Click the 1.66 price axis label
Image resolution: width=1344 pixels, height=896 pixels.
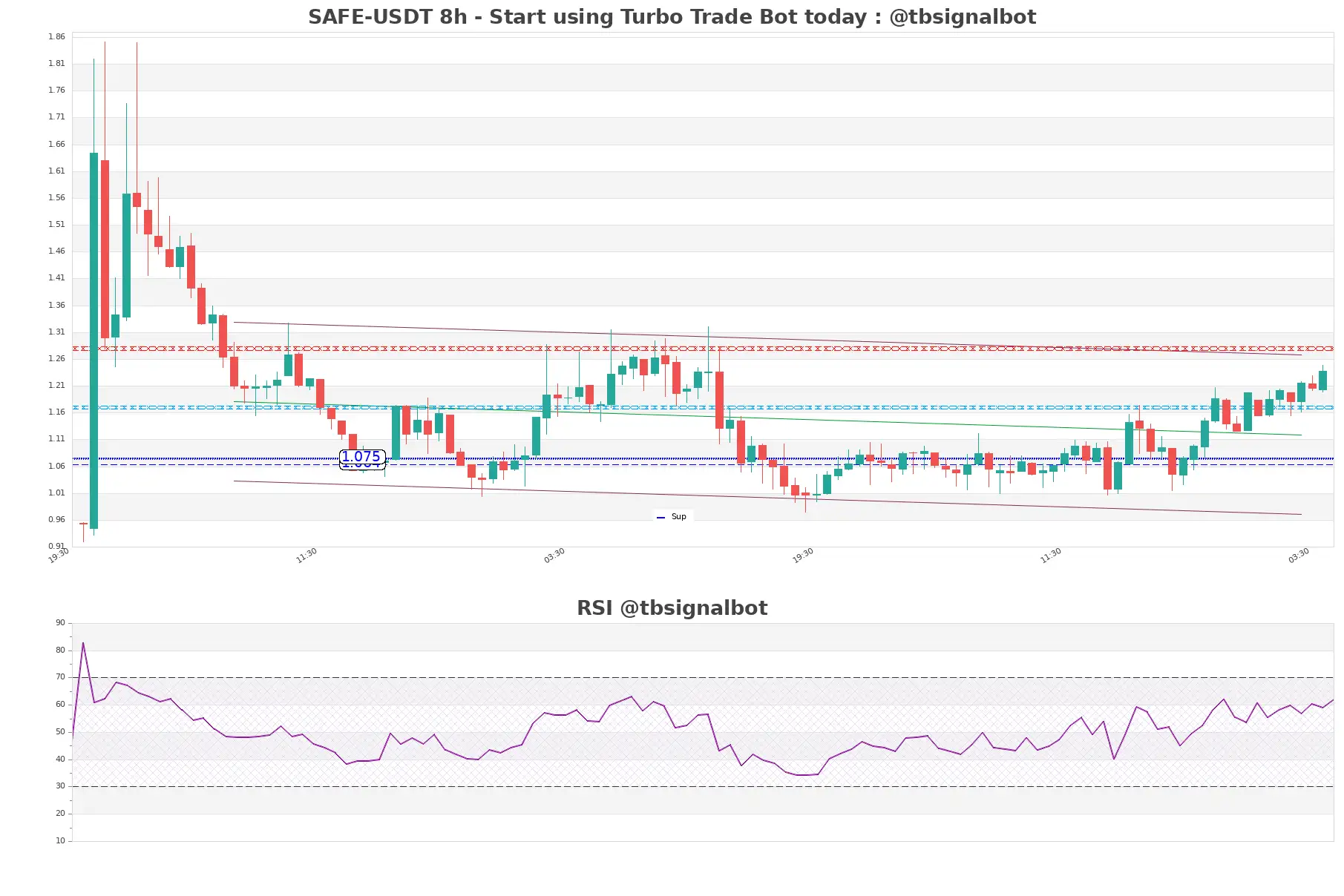click(x=56, y=144)
